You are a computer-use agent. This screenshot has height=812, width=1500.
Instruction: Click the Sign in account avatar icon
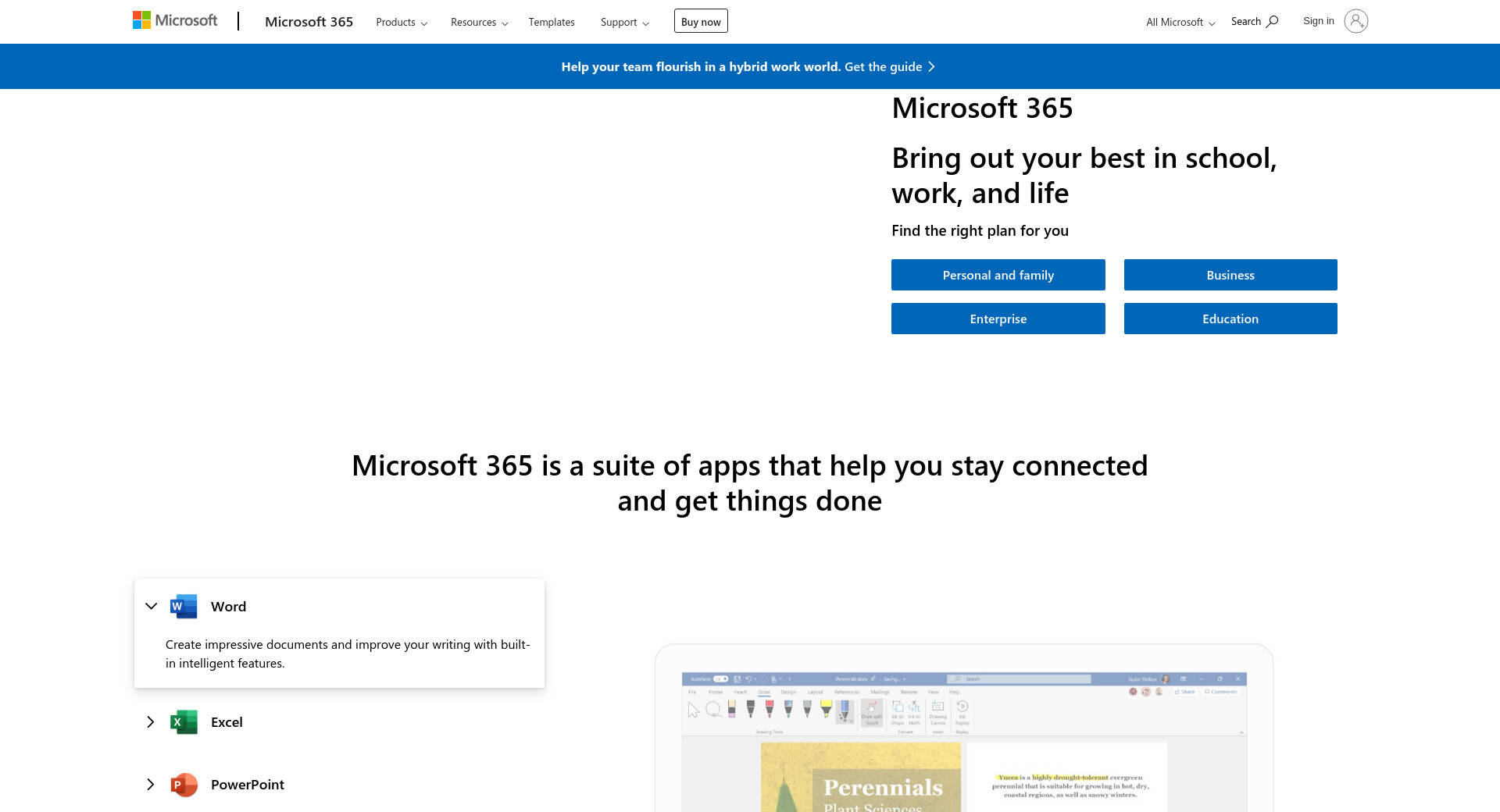1355,21
